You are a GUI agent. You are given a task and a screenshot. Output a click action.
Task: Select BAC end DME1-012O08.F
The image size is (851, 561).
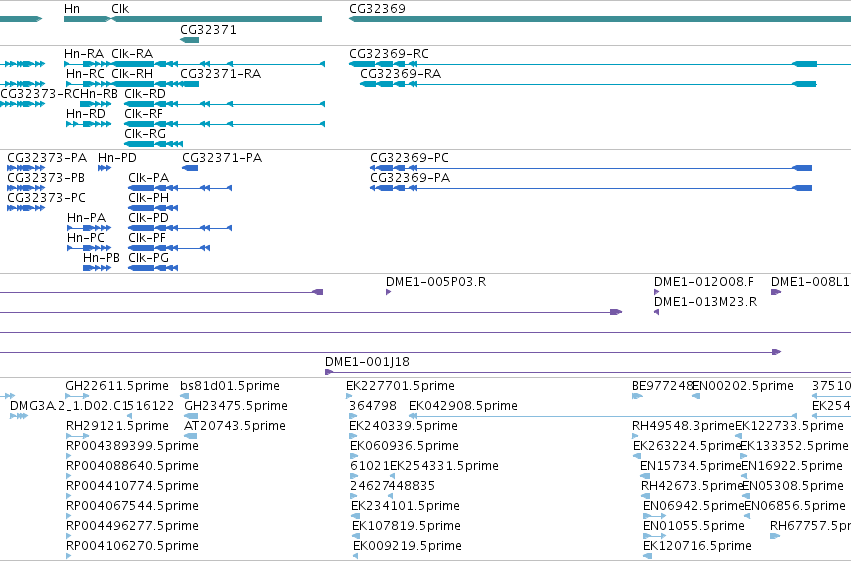pos(704,282)
